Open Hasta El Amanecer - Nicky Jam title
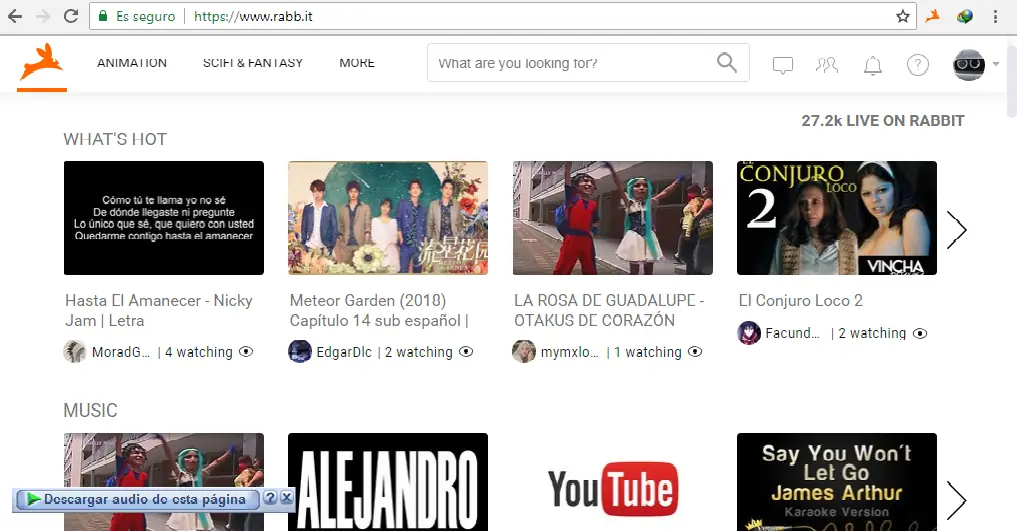 pyautogui.click(x=159, y=311)
